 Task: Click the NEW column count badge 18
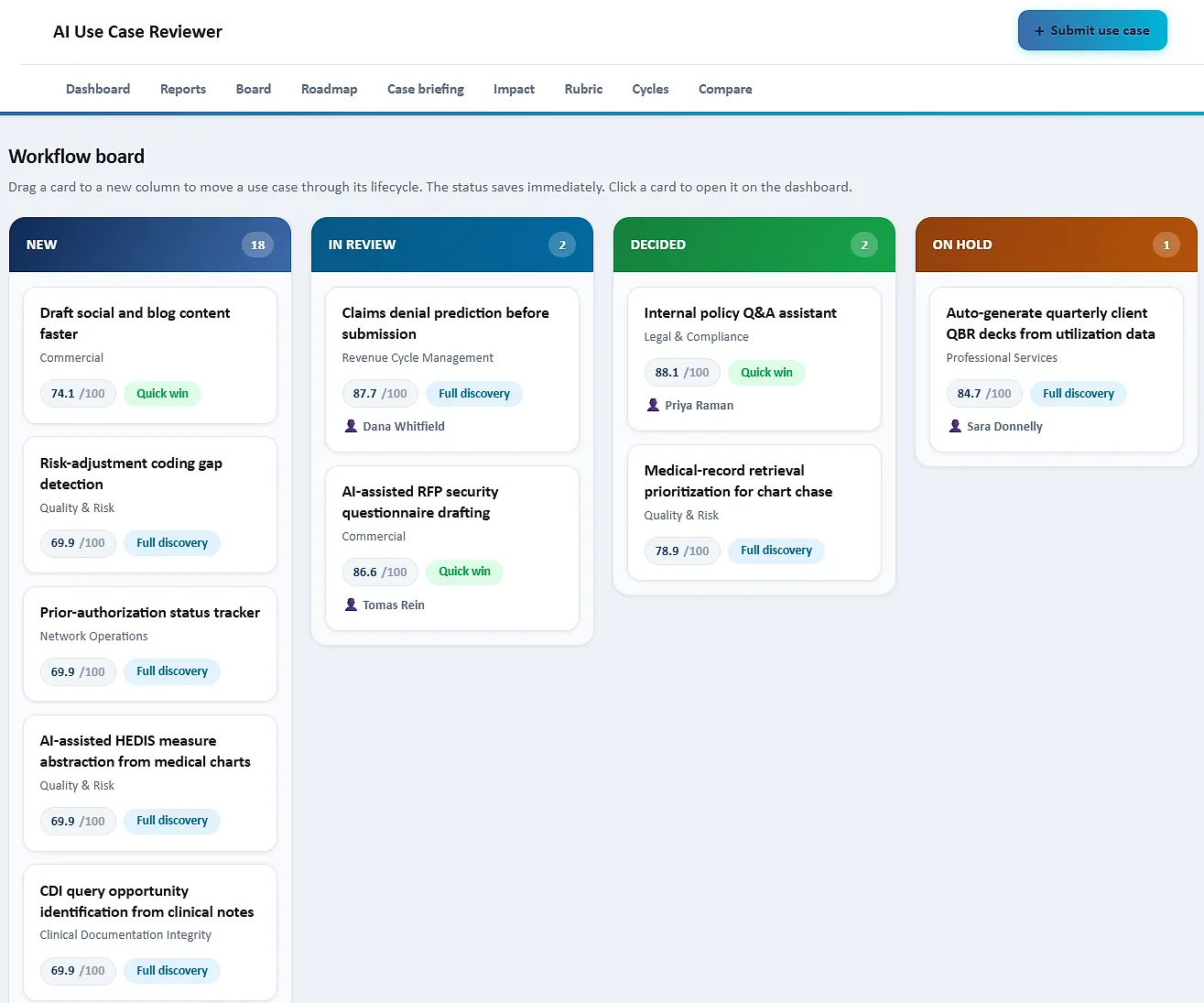pyautogui.click(x=258, y=245)
